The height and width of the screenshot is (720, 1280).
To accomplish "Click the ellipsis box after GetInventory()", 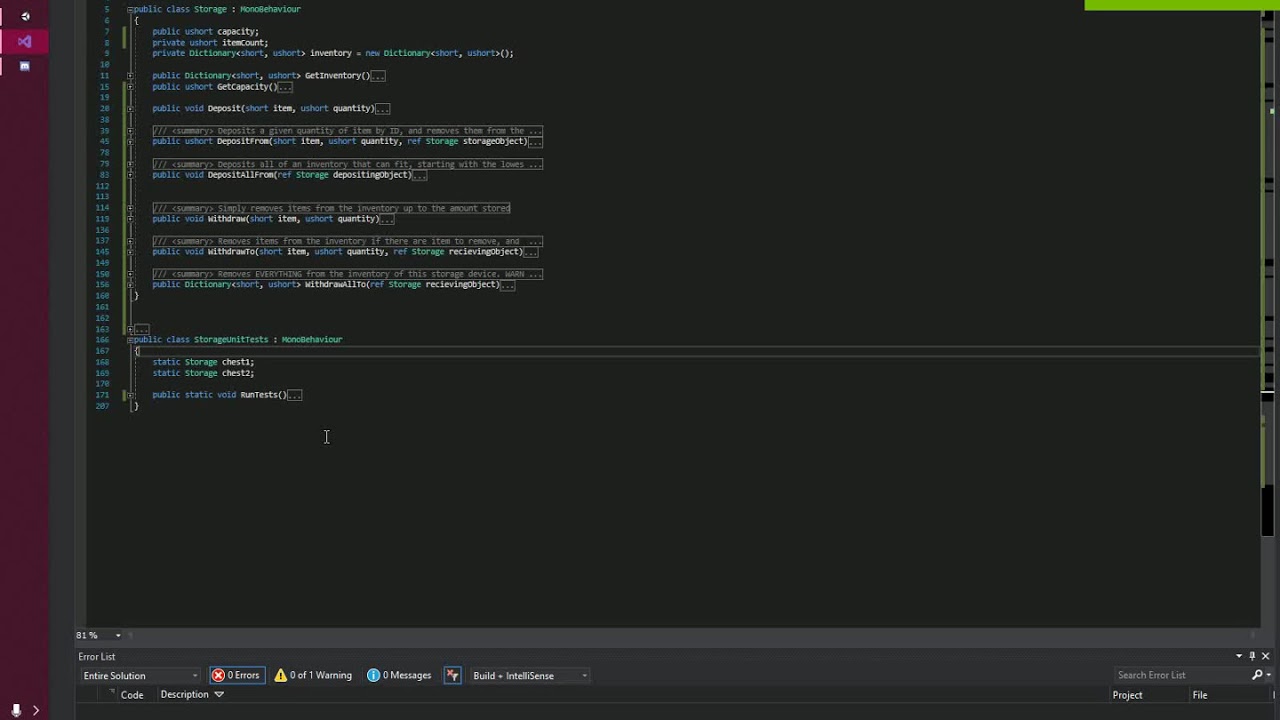I will pos(377,76).
